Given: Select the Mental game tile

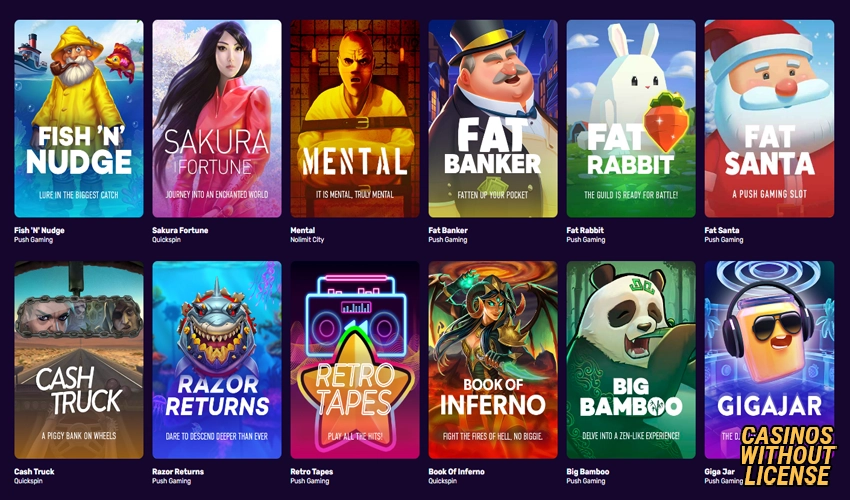Looking at the screenshot, I should [355, 119].
